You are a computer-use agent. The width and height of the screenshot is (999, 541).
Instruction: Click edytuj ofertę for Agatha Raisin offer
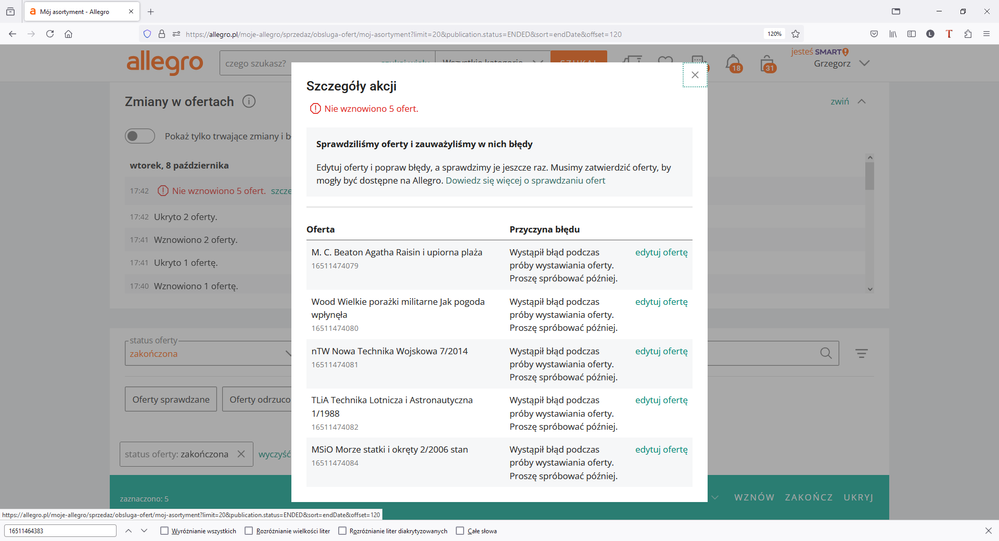click(x=661, y=252)
